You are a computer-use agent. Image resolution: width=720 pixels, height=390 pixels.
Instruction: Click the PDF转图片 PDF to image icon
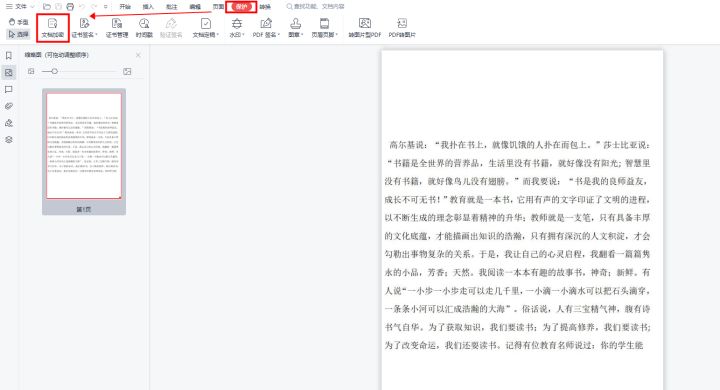[x=402, y=23]
